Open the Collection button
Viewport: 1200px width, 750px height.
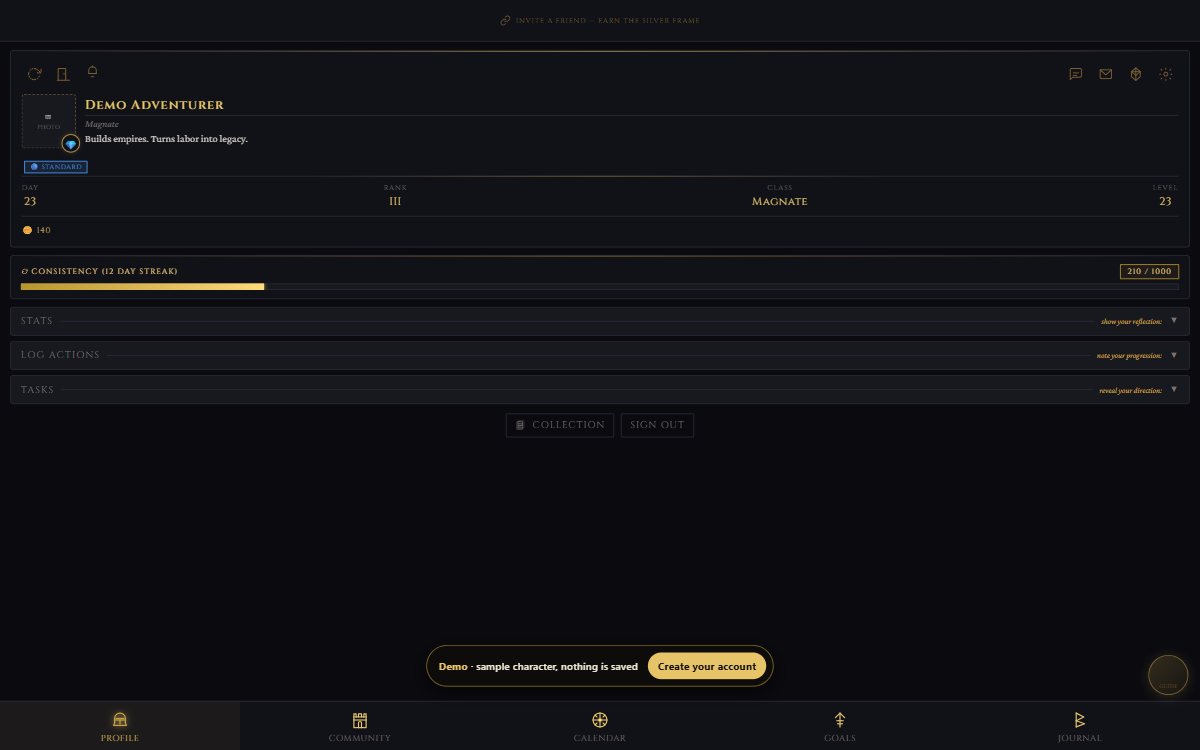click(x=560, y=425)
